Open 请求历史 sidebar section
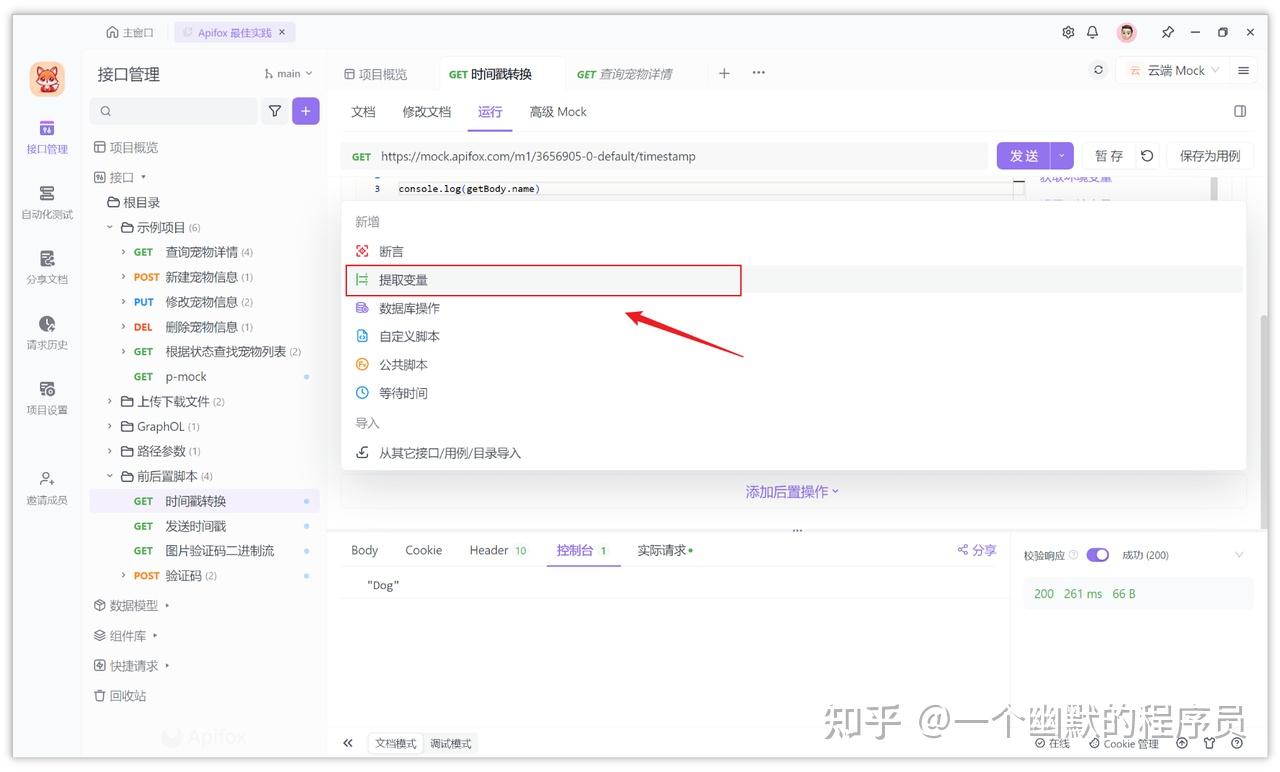 point(47,332)
